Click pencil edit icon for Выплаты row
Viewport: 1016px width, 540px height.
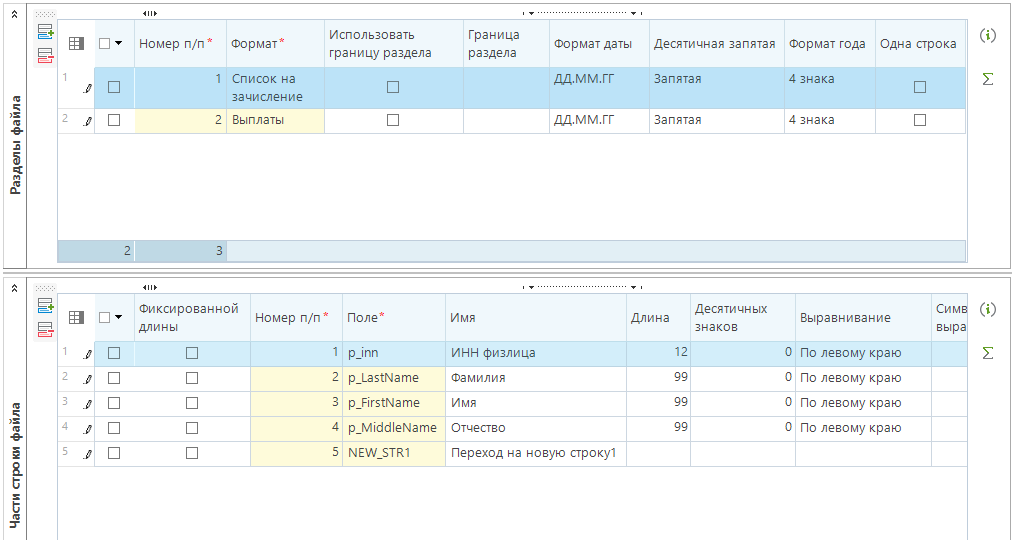[86, 121]
